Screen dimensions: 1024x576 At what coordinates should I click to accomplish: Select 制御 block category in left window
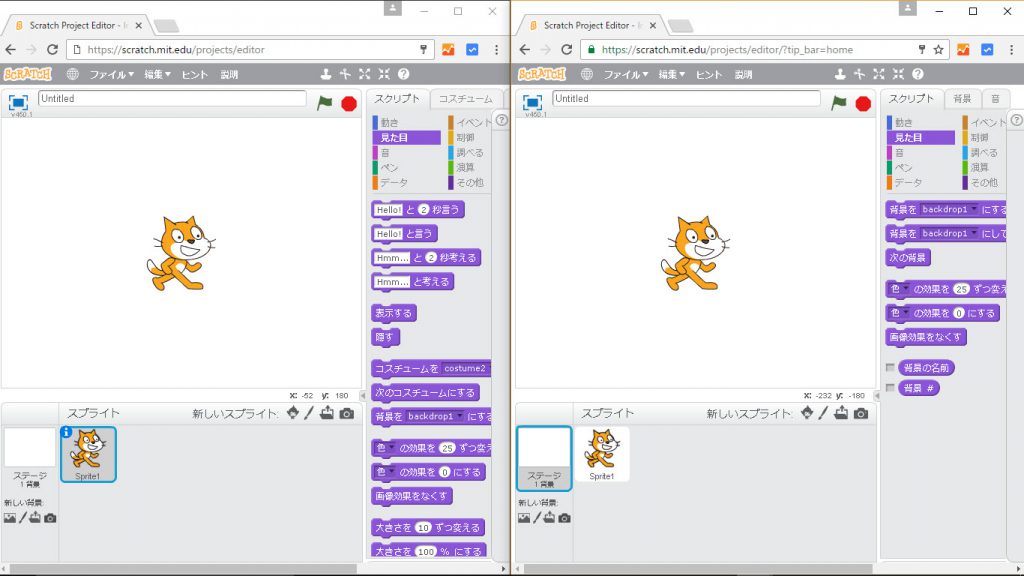pos(465,138)
